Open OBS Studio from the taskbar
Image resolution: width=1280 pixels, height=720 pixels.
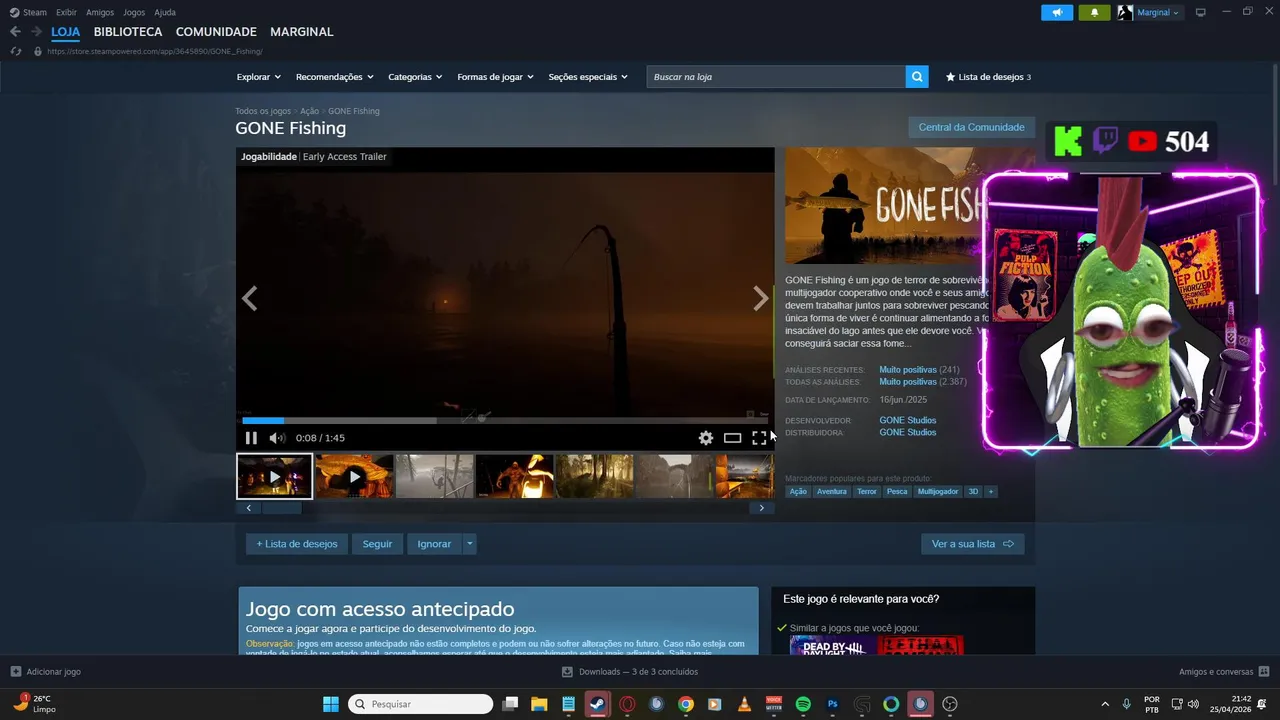point(950,704)
